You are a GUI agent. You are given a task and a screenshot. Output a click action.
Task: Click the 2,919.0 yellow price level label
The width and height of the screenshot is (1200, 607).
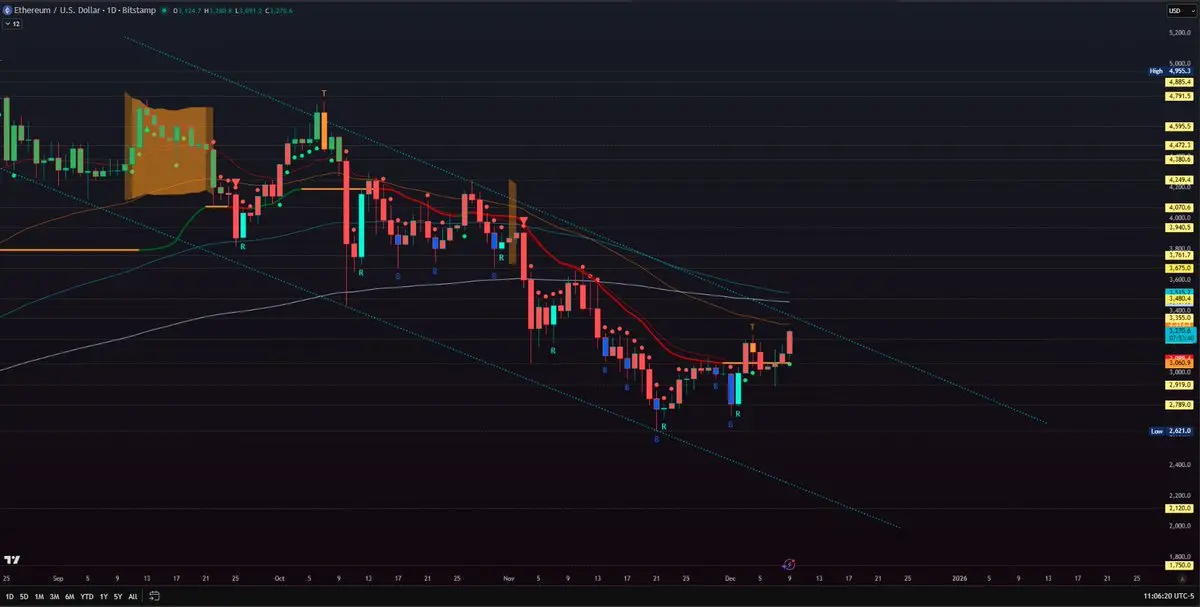(x=1177, y=385)
